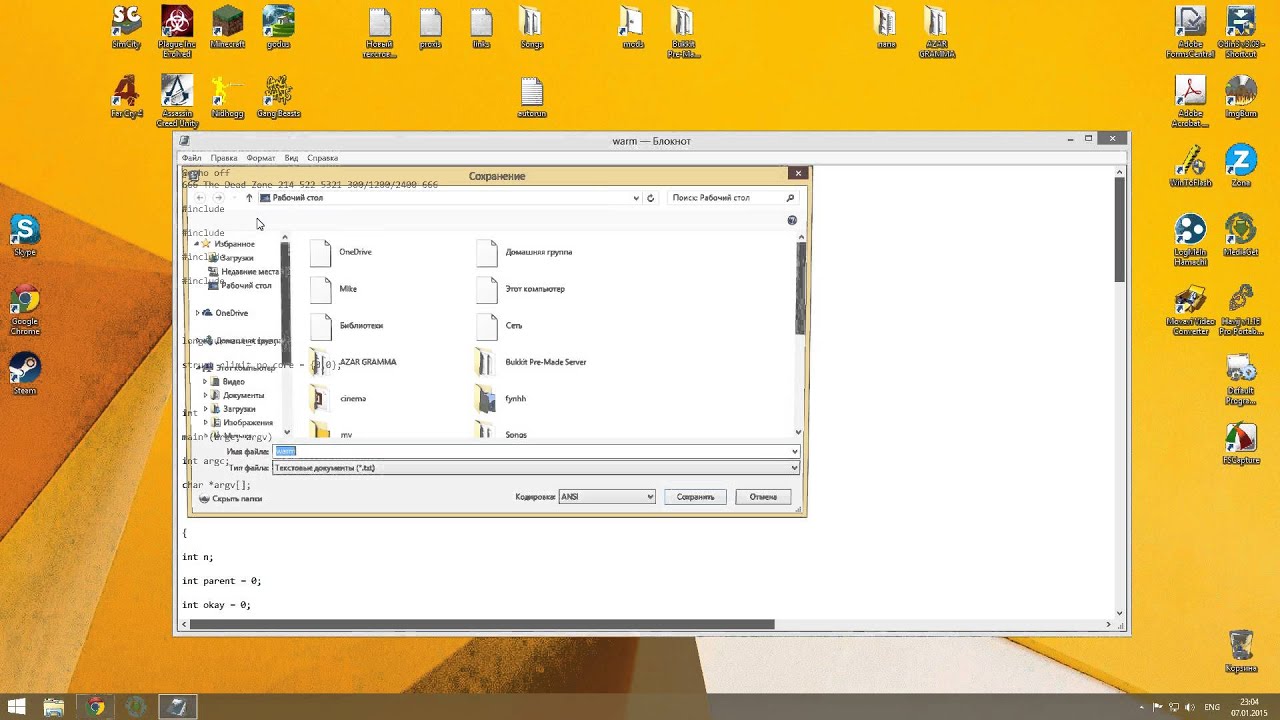Image resolution: width=1280 pixels, height=720 pixels.
Task: Select the Movavi Video Converter icon
Action: pyautogui.click(x=1190, y=309)
